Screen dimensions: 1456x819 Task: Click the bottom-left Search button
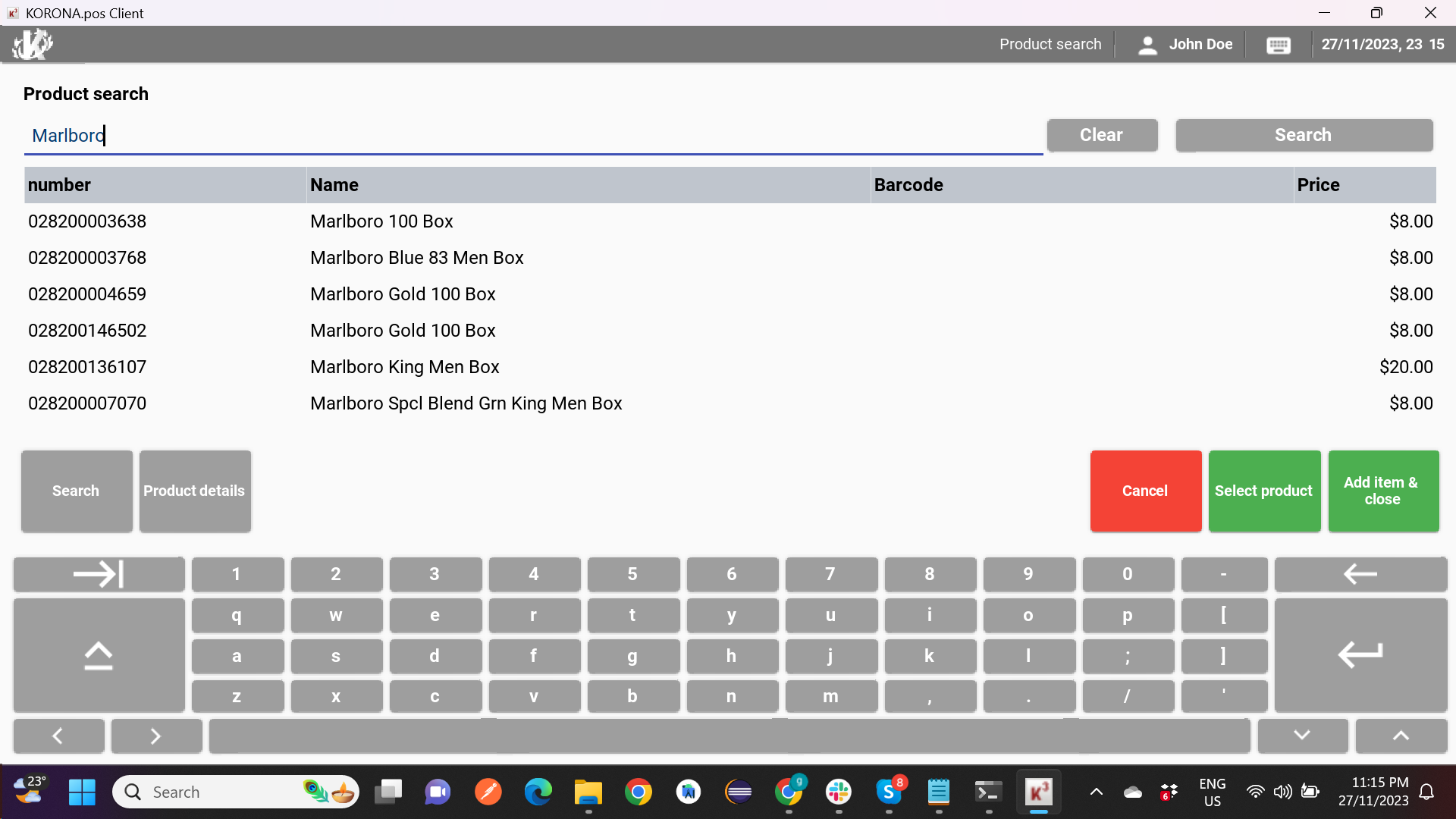pyautogui.click(x=77, y=491)
